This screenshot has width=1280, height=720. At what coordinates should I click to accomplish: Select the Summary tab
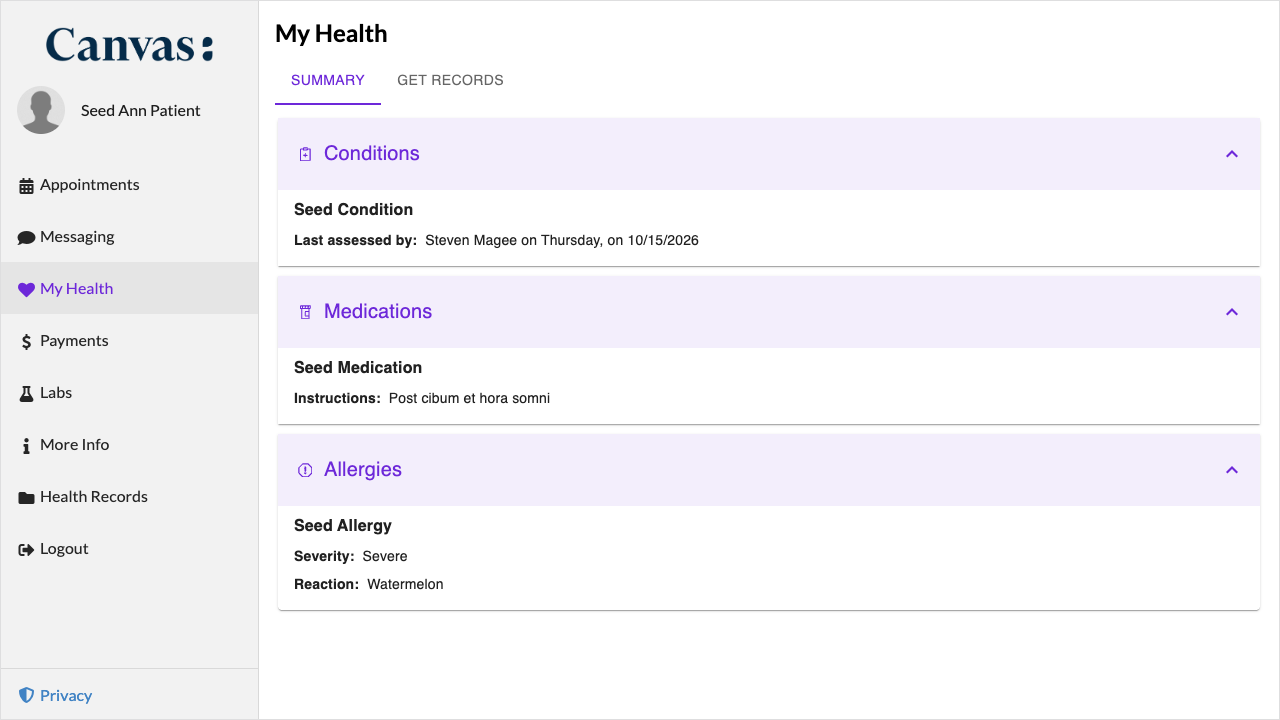[x=328, y=80]
